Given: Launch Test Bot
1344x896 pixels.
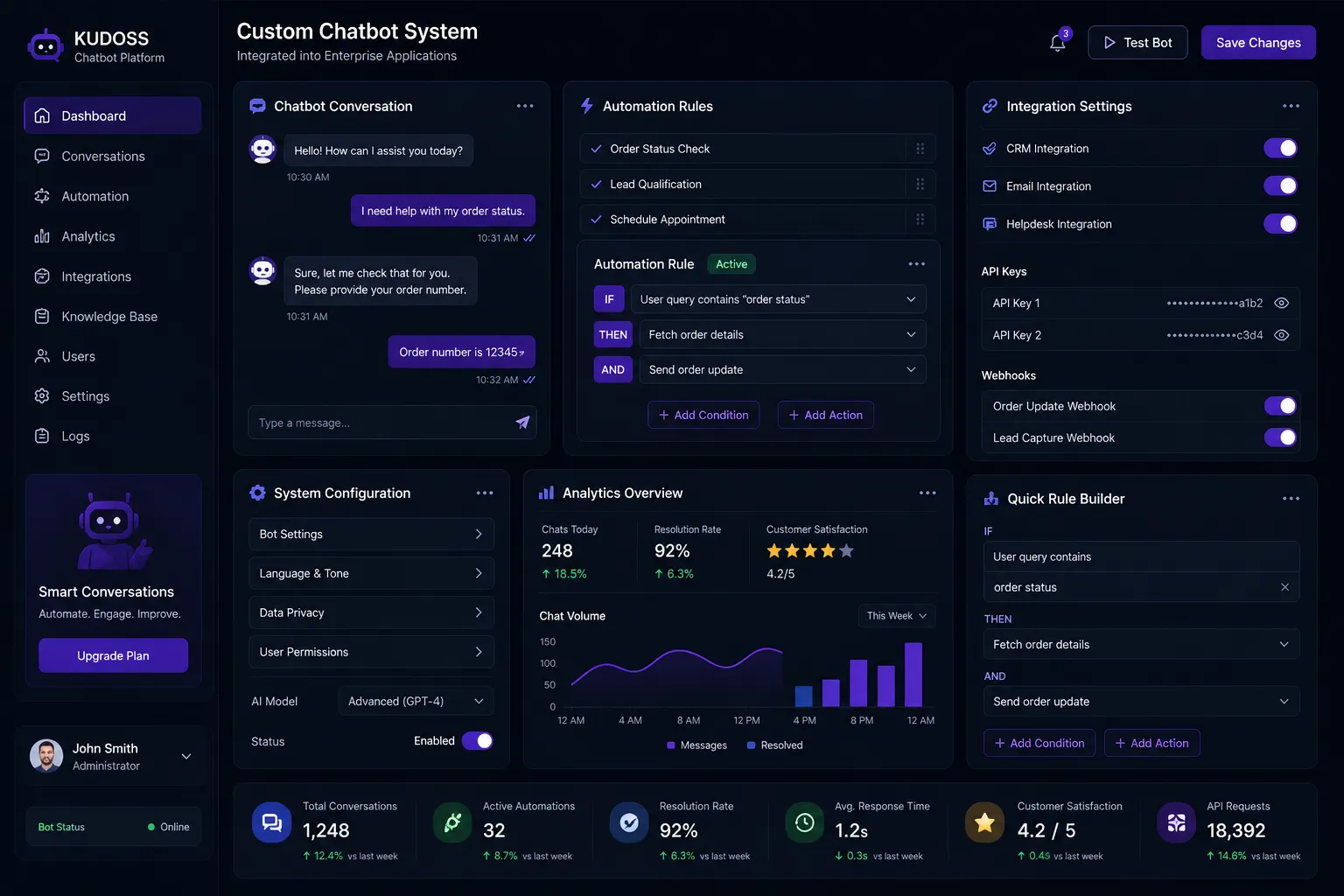Looking at the screenshot, I should pos(1137,43).
